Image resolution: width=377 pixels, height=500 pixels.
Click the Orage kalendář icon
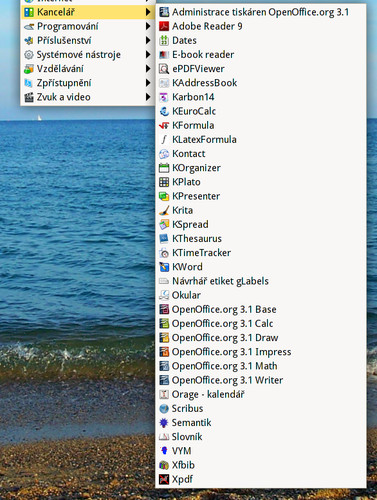click(x=164, y=394)
